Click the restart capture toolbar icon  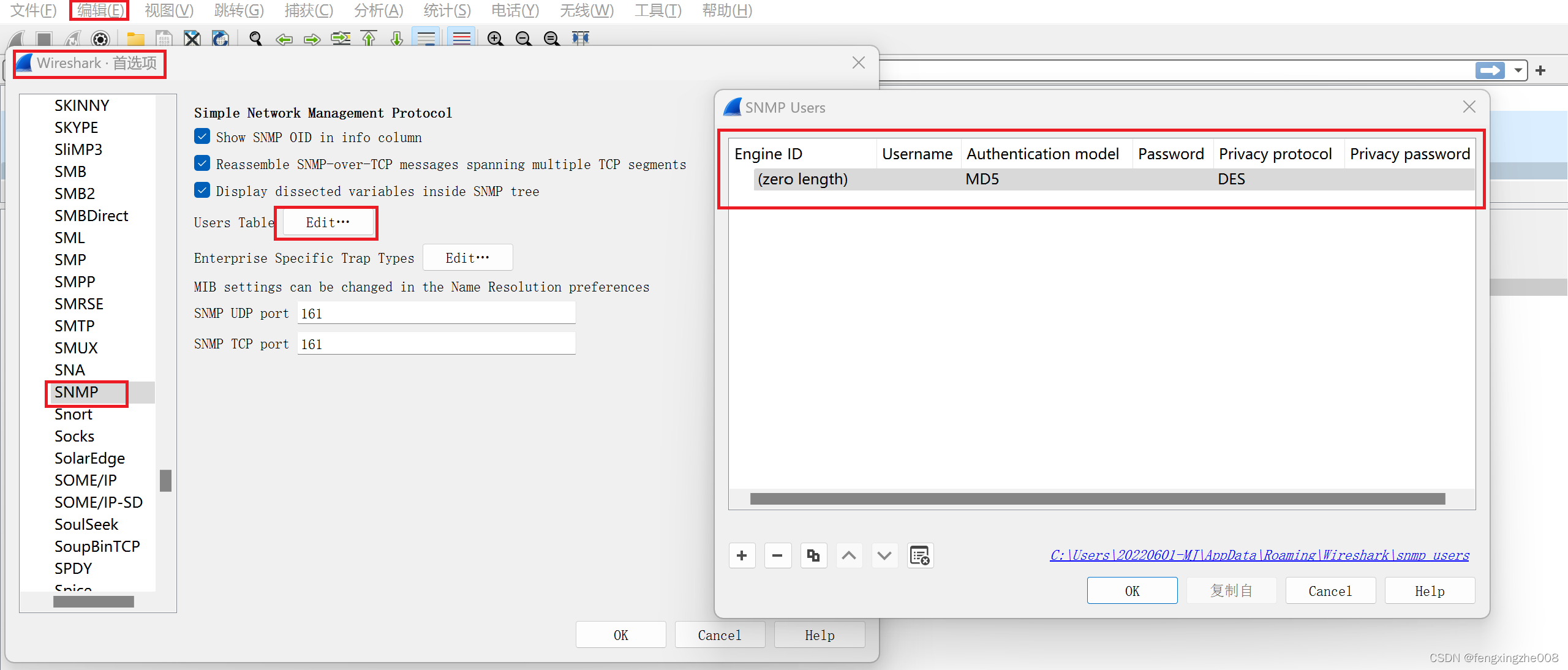[73, 39]
